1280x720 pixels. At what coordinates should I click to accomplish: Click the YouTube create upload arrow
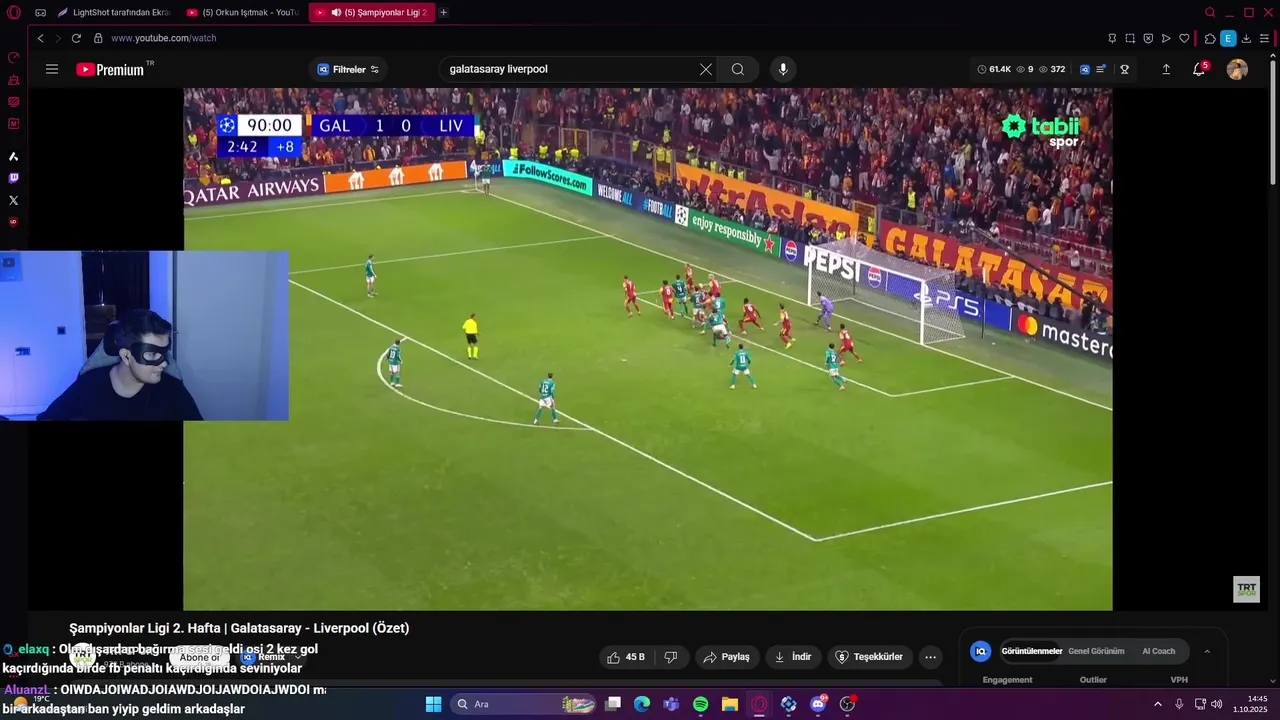point(1166,69)
